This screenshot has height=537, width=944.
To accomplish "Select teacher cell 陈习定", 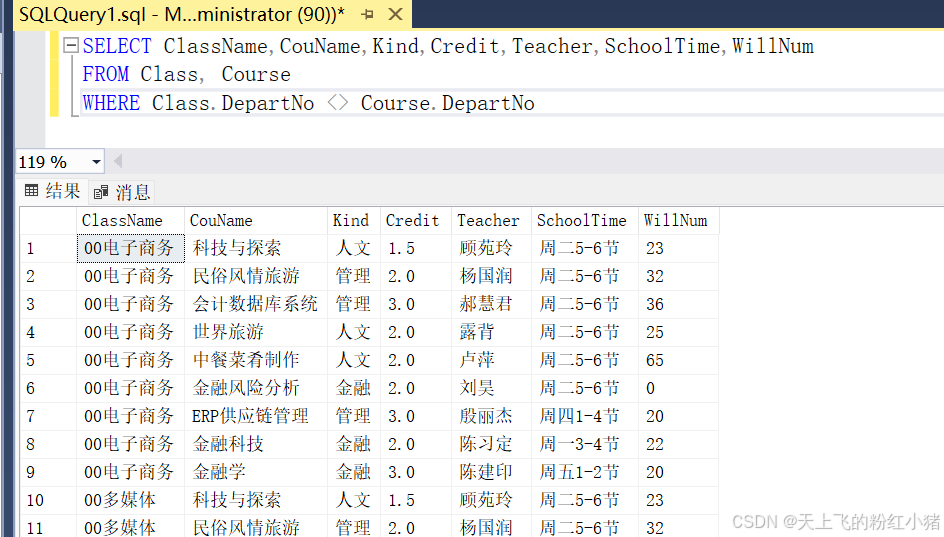I will coord(491,445).
